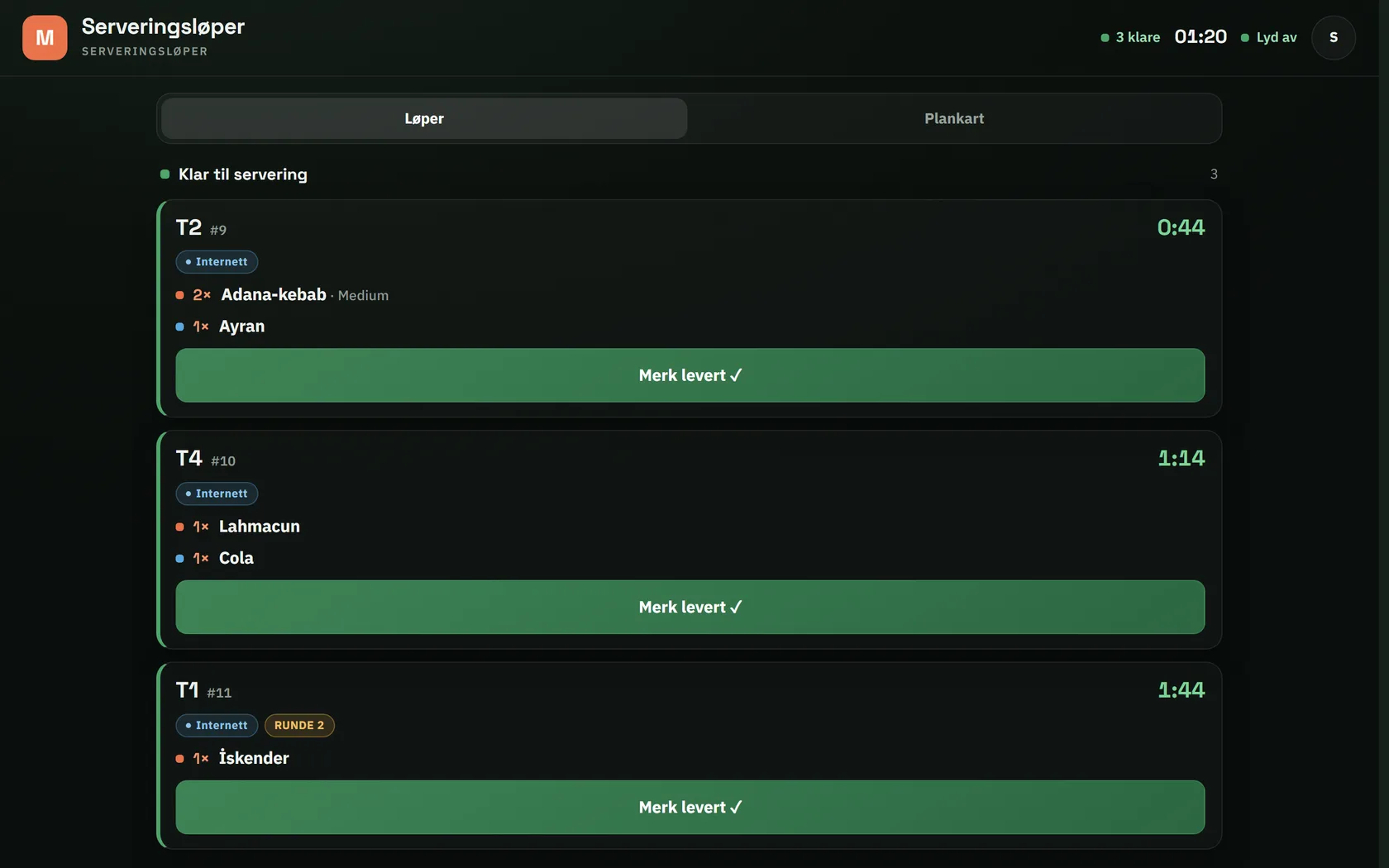
Task: Click the 1:44 timer on T1
Action: pos(1181,689)
